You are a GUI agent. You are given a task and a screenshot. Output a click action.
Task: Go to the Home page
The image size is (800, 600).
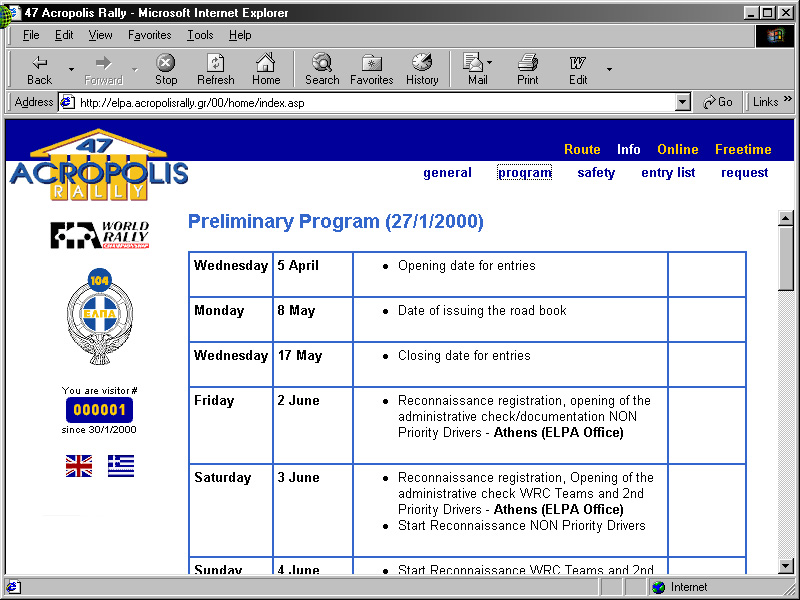coord(266,69)
